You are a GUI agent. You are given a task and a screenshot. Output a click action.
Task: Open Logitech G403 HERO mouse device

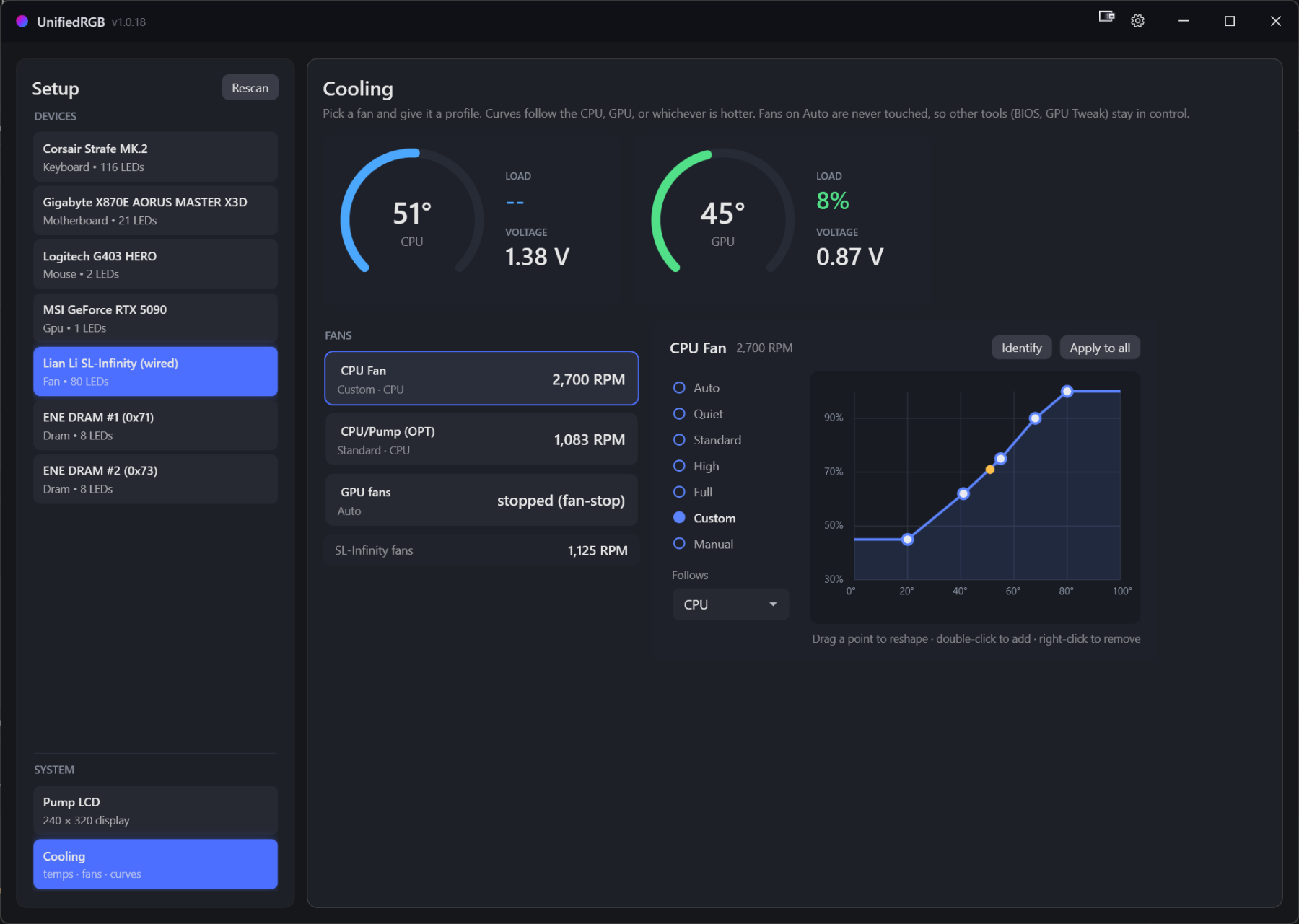(x=155, y=265)
